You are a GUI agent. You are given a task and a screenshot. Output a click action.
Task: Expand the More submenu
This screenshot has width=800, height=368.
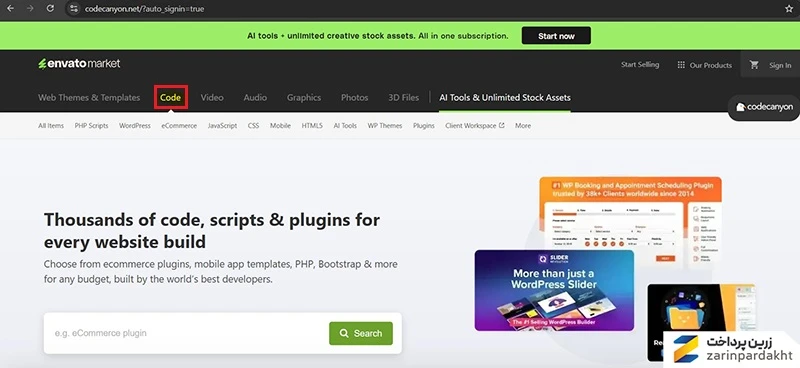[522, 126]
